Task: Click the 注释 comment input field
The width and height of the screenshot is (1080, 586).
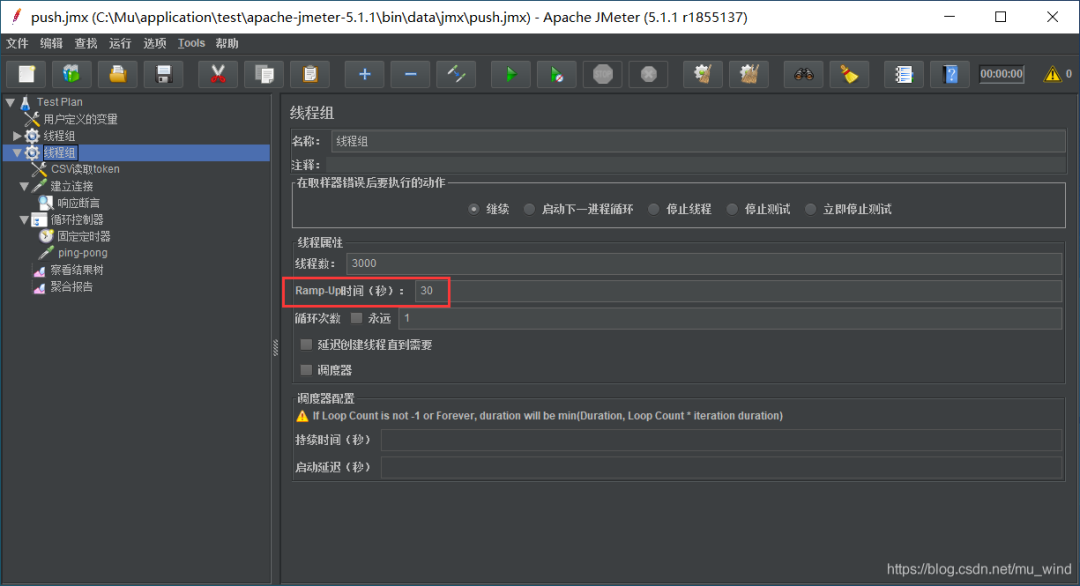Action: click(696, 165)
